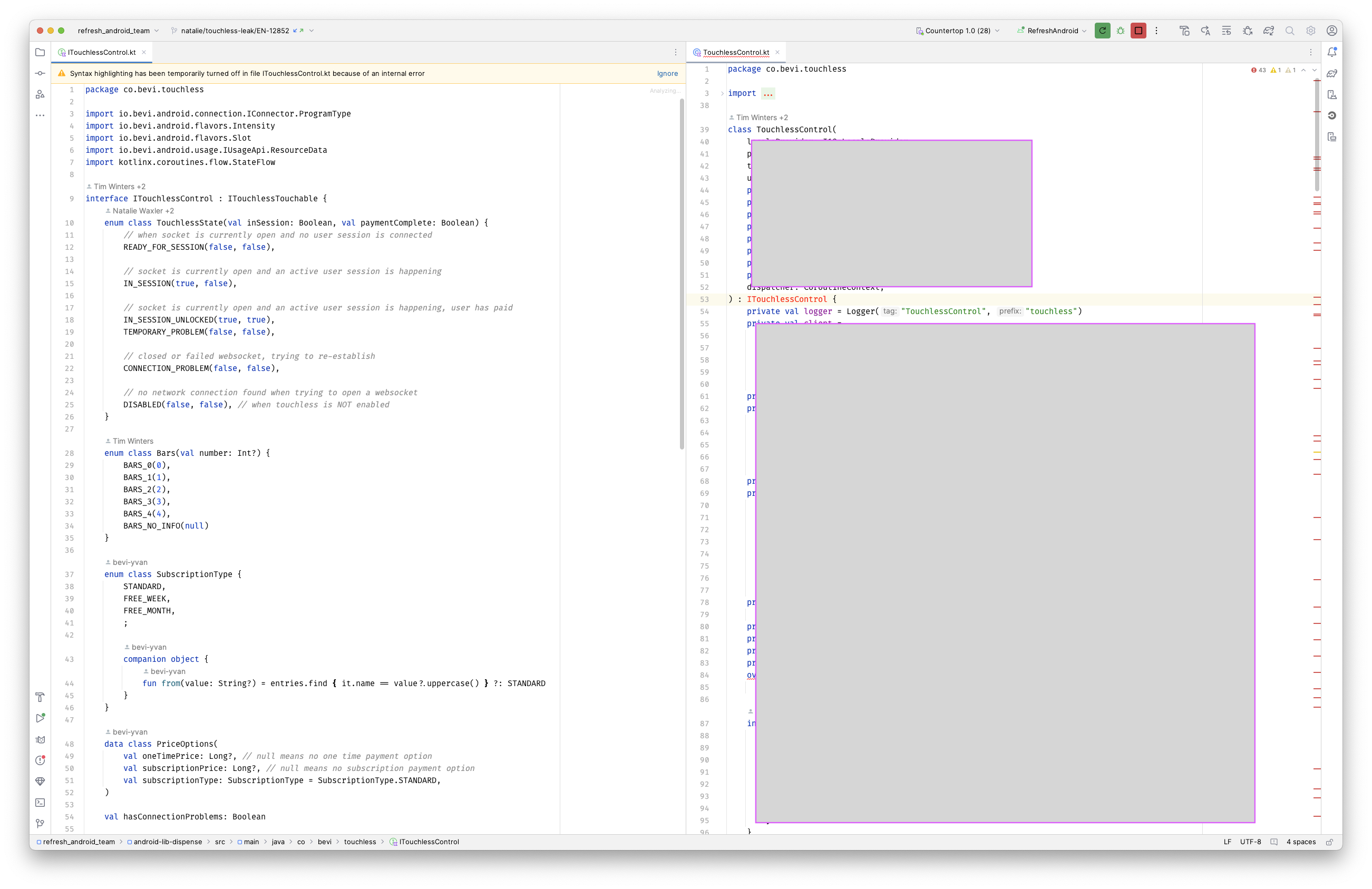Select the TouchlessControl.kt editor tab

tap(736, 53)
